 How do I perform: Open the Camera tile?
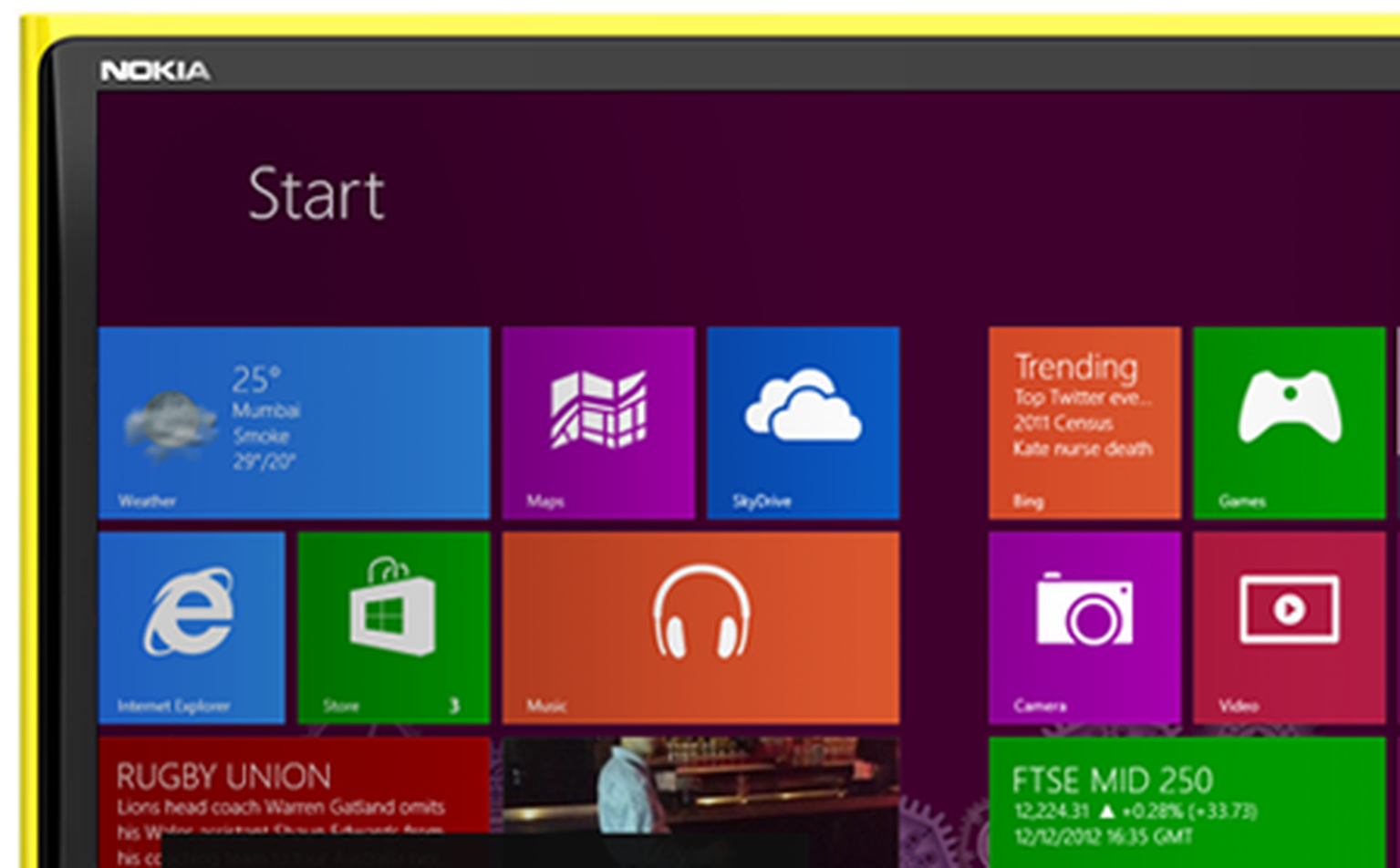[x=1084, y=628]
